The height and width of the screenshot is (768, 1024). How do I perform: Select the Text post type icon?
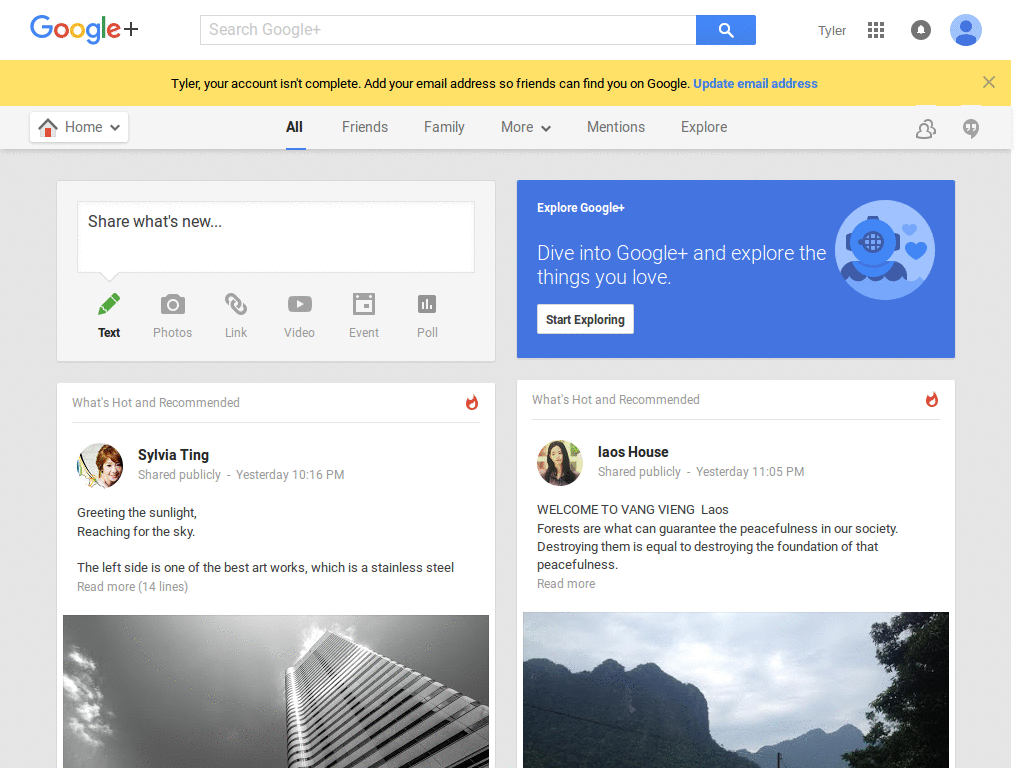108,313
